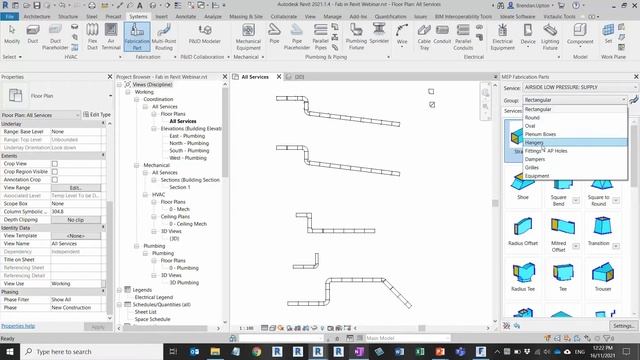Pick the Trouser fabrication part

point(603,277)
